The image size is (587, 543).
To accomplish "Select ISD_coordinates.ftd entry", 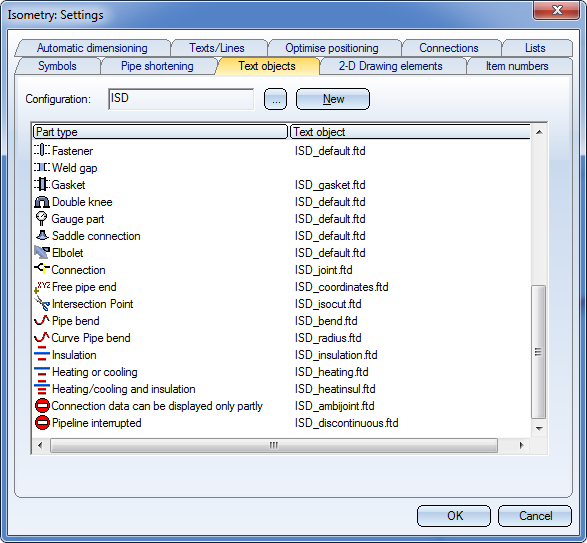I will click(x=341, y=287).
